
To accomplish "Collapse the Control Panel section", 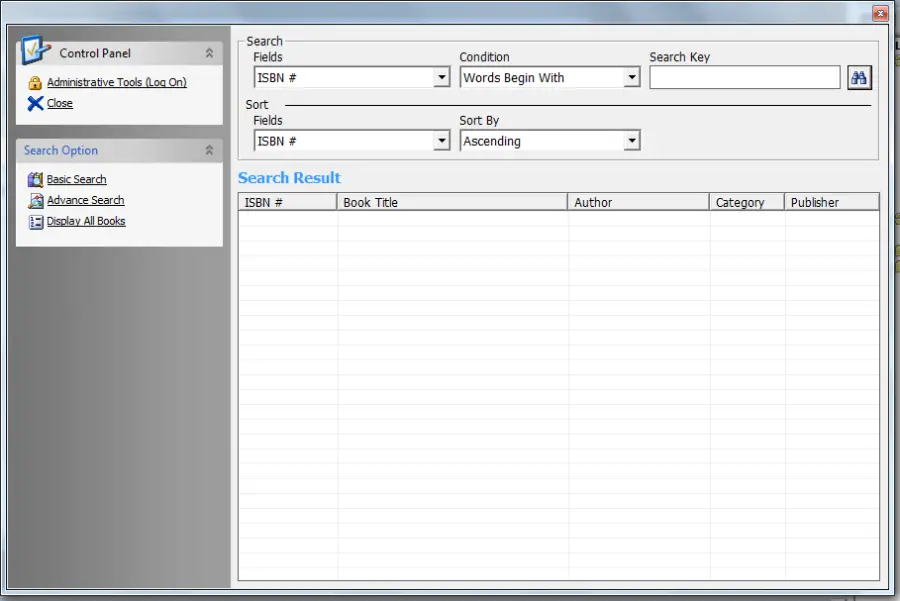I will 210,53.
